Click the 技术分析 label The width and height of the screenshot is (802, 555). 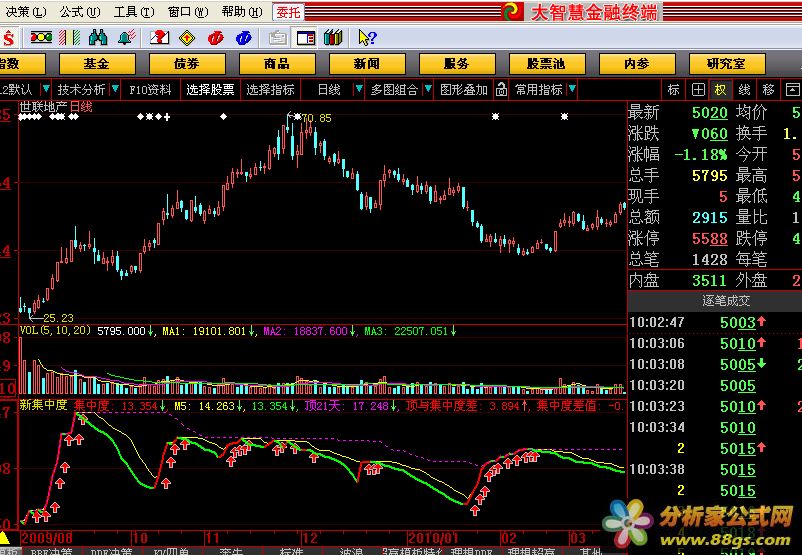coord(81,90)
